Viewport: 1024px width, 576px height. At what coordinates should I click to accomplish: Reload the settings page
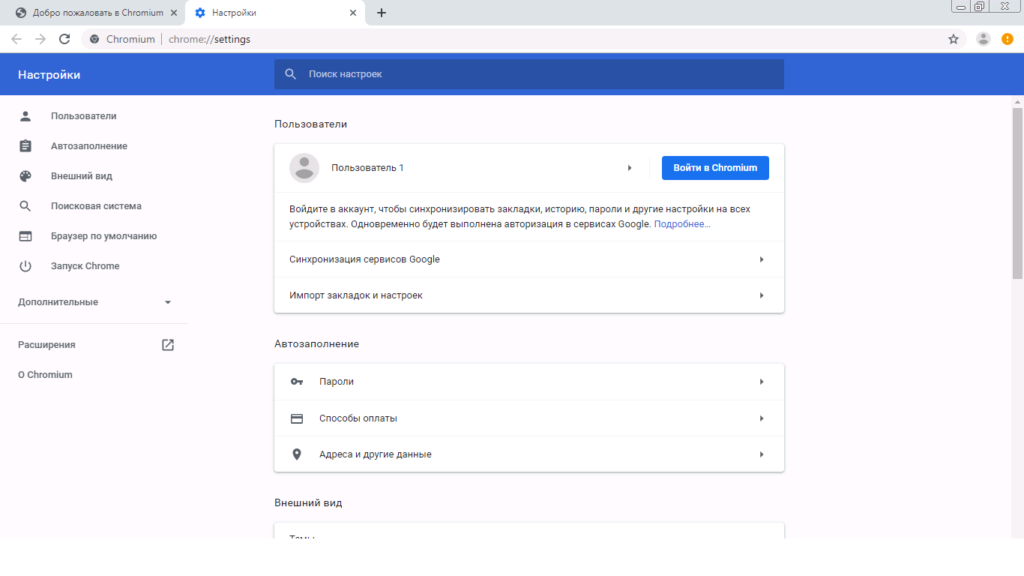pyautogui.click(x=64, y=39)
